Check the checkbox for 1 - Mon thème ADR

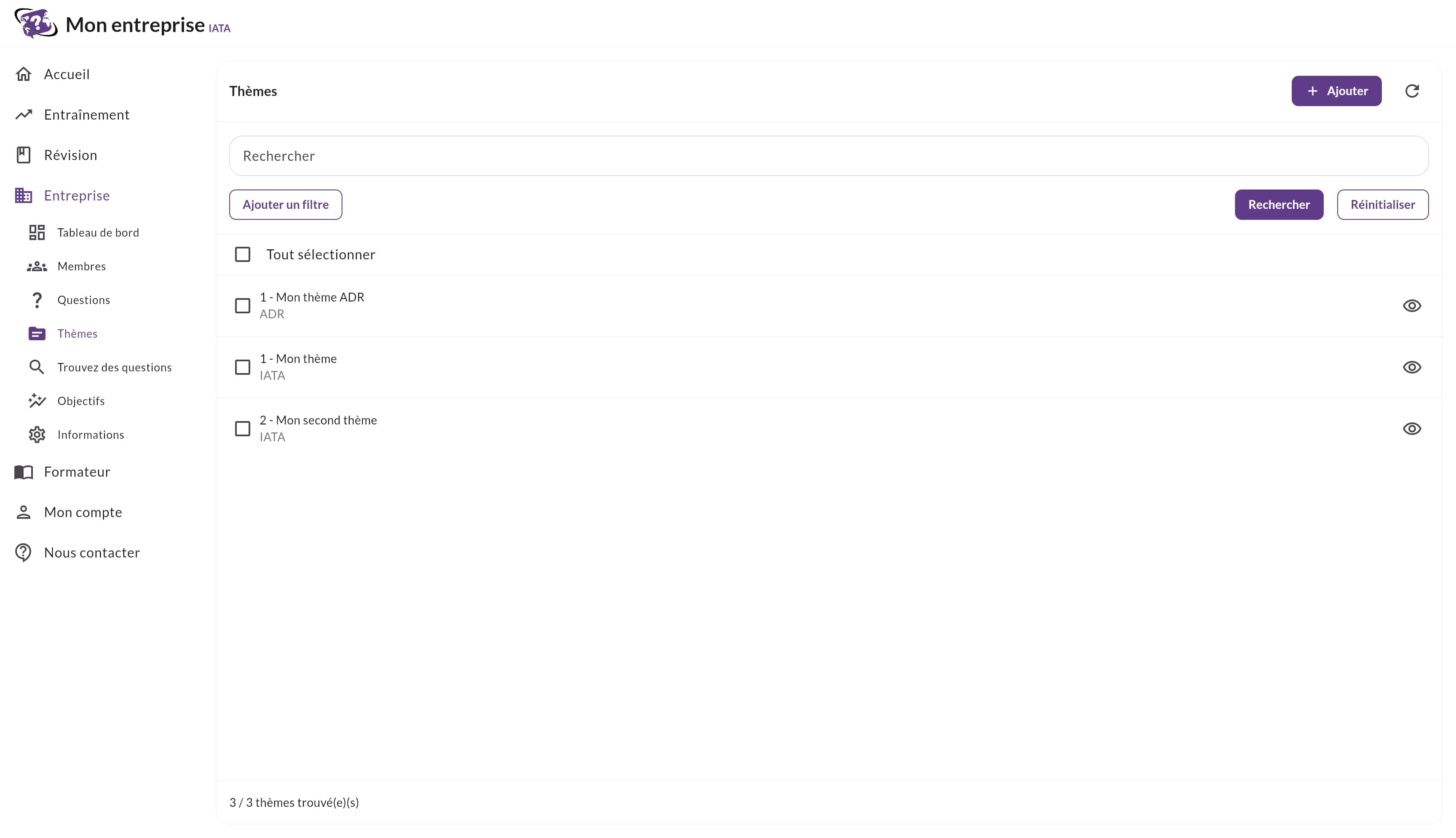click(x=242, y=305)
